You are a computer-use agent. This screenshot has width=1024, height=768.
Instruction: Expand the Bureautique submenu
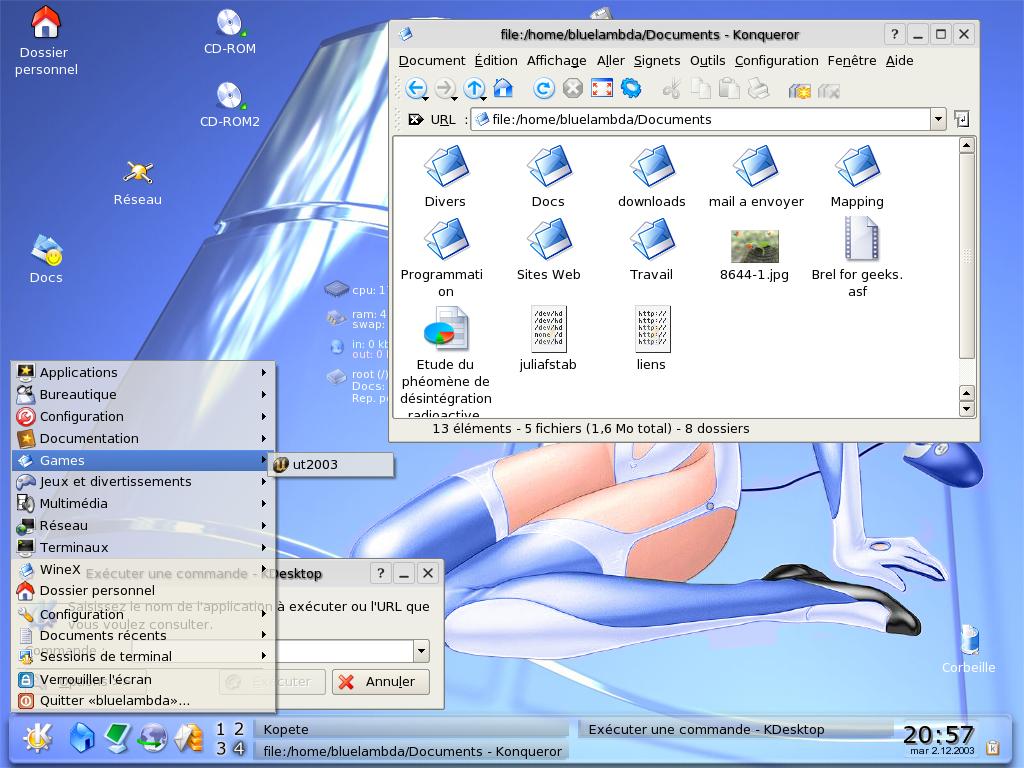click(x=144, y=394)
